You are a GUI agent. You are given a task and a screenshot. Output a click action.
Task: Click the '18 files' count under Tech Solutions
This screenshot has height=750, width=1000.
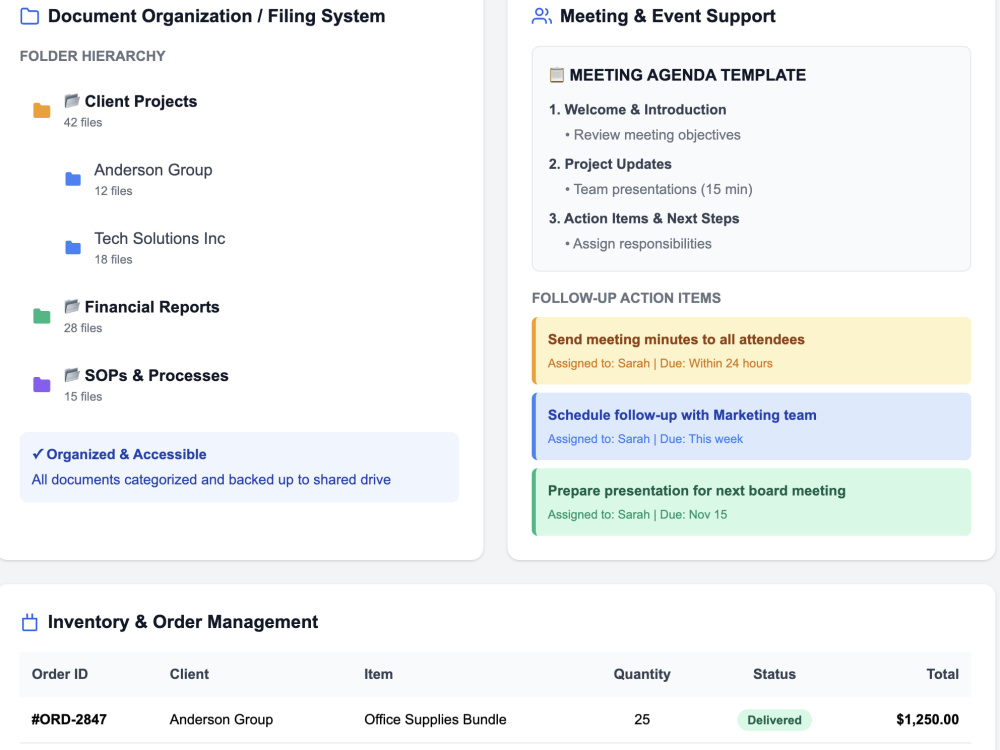pos(114,260)
